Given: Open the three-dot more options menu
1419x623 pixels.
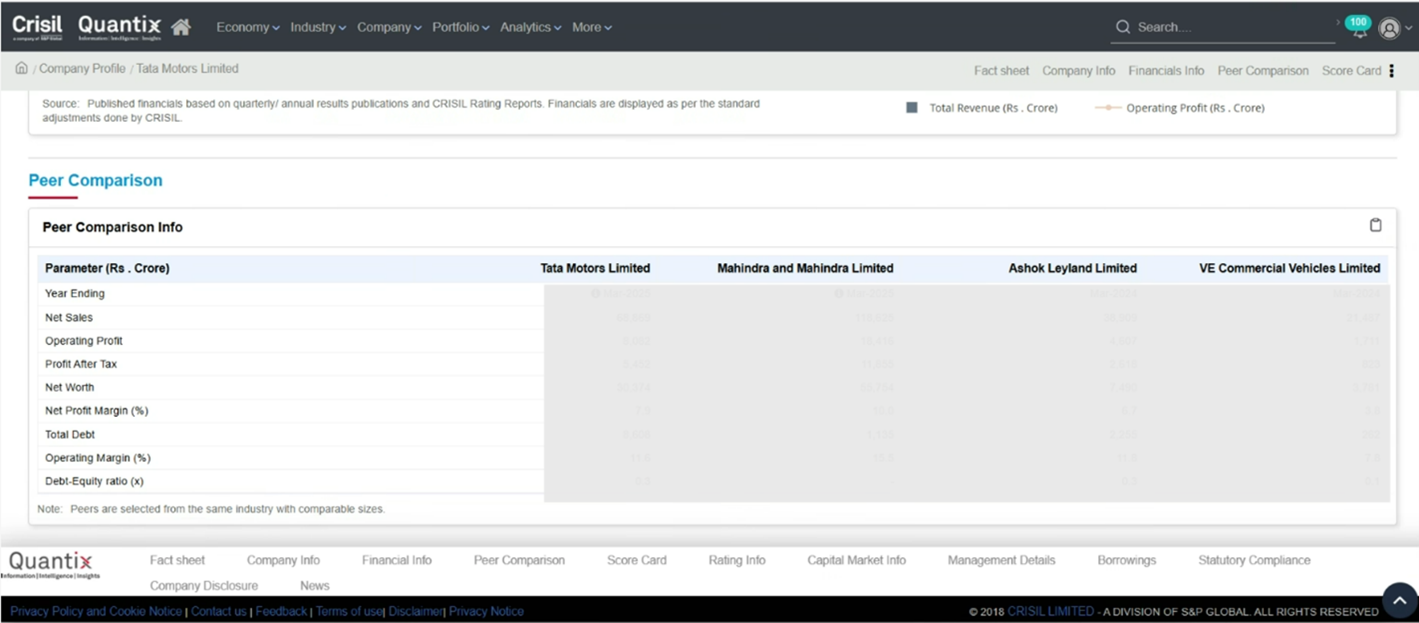Looking at the screenshot, I should tap(1391, 71).
